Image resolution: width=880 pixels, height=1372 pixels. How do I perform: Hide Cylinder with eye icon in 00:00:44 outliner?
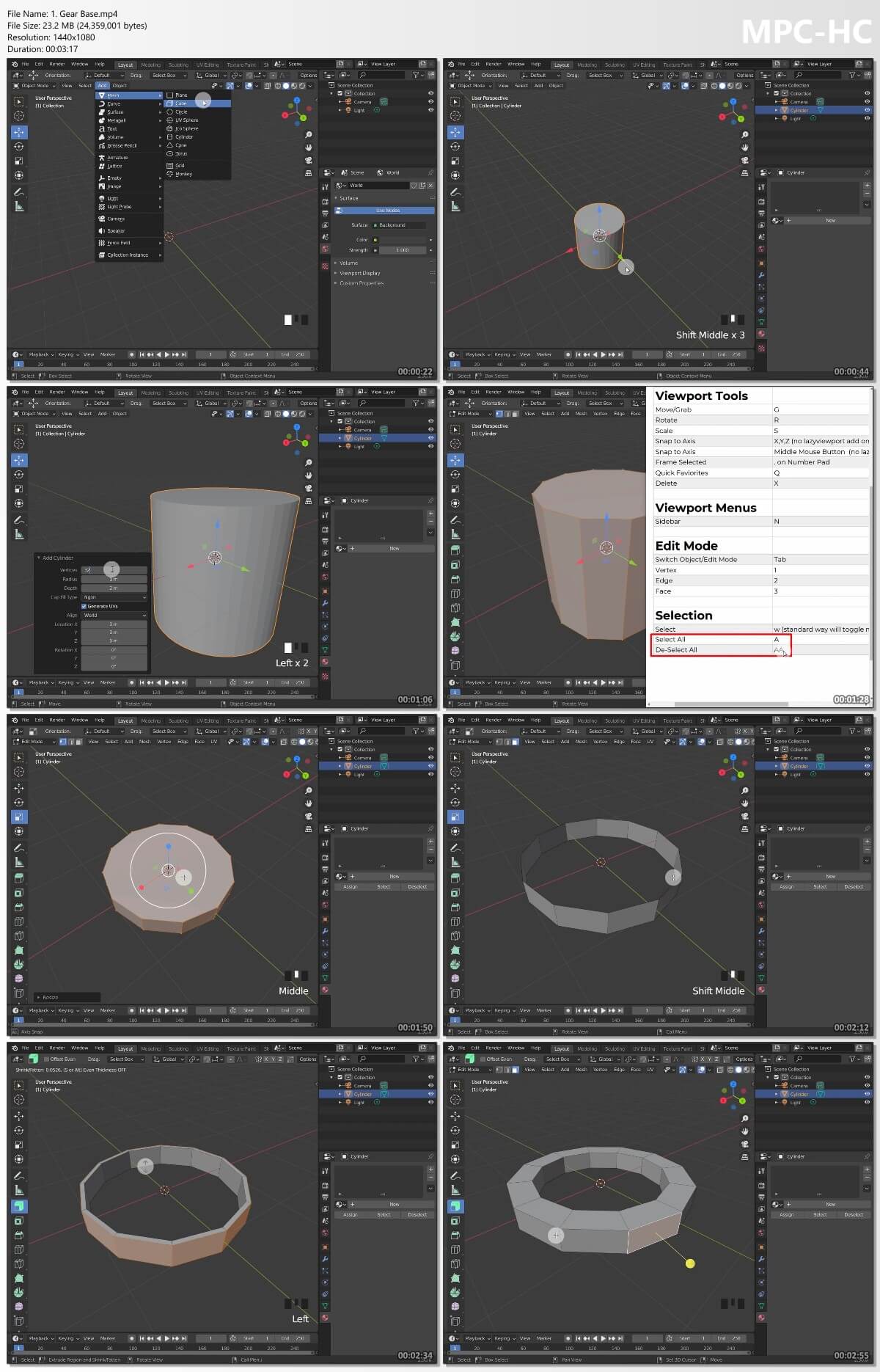(x=867, y=110)
